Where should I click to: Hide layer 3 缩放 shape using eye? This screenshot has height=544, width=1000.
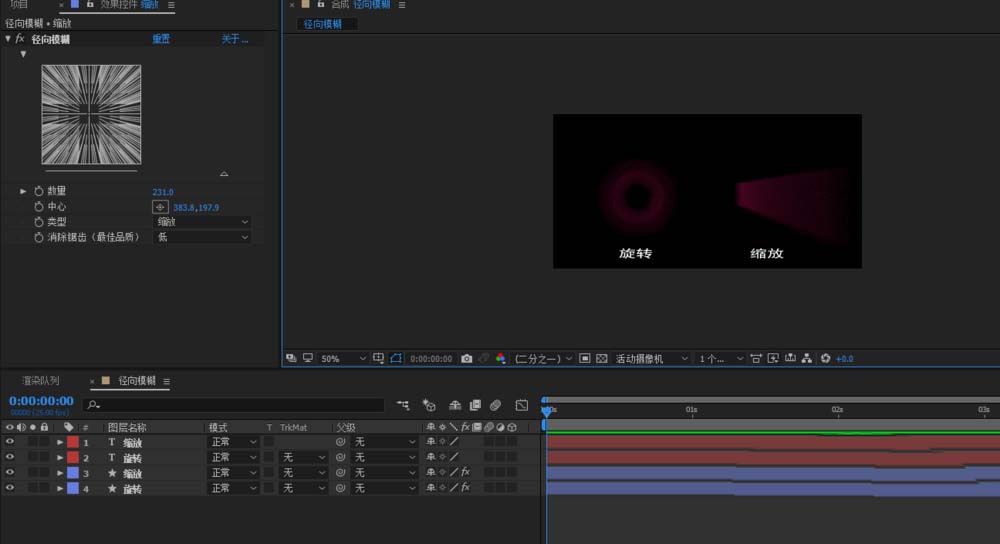click(10, 473)
